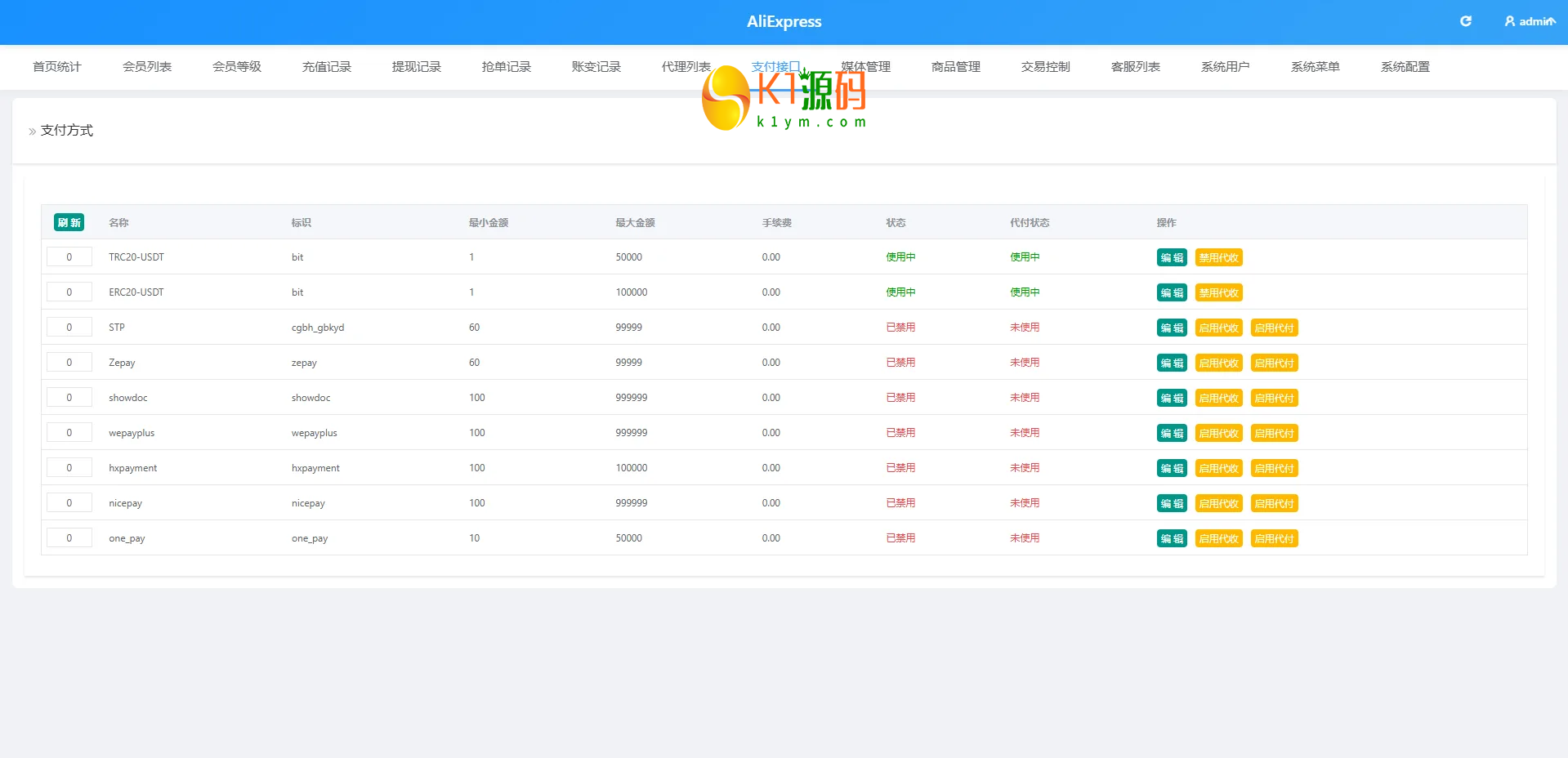Enable 启用代付 for STP row
The height and width of the screenshot is (758, 1568).
point(1274,328)
